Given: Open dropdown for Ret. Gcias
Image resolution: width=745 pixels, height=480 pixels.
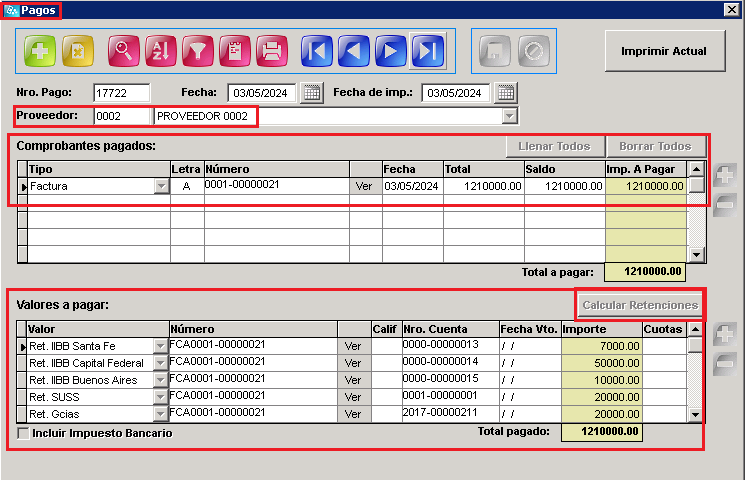Looking at the screenshot, I should tap(161, 414).
